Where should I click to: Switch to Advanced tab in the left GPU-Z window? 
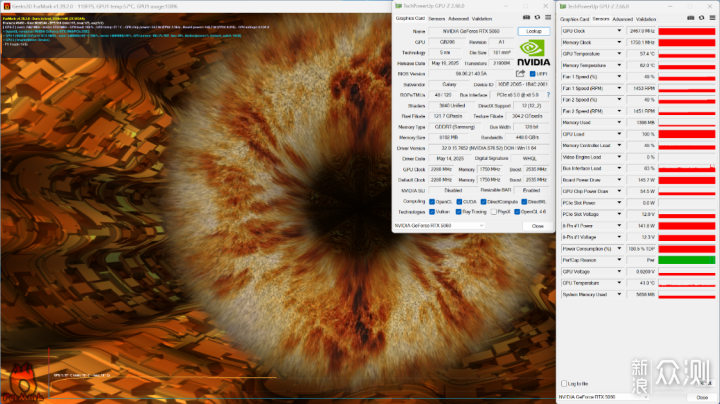(458, 19)
